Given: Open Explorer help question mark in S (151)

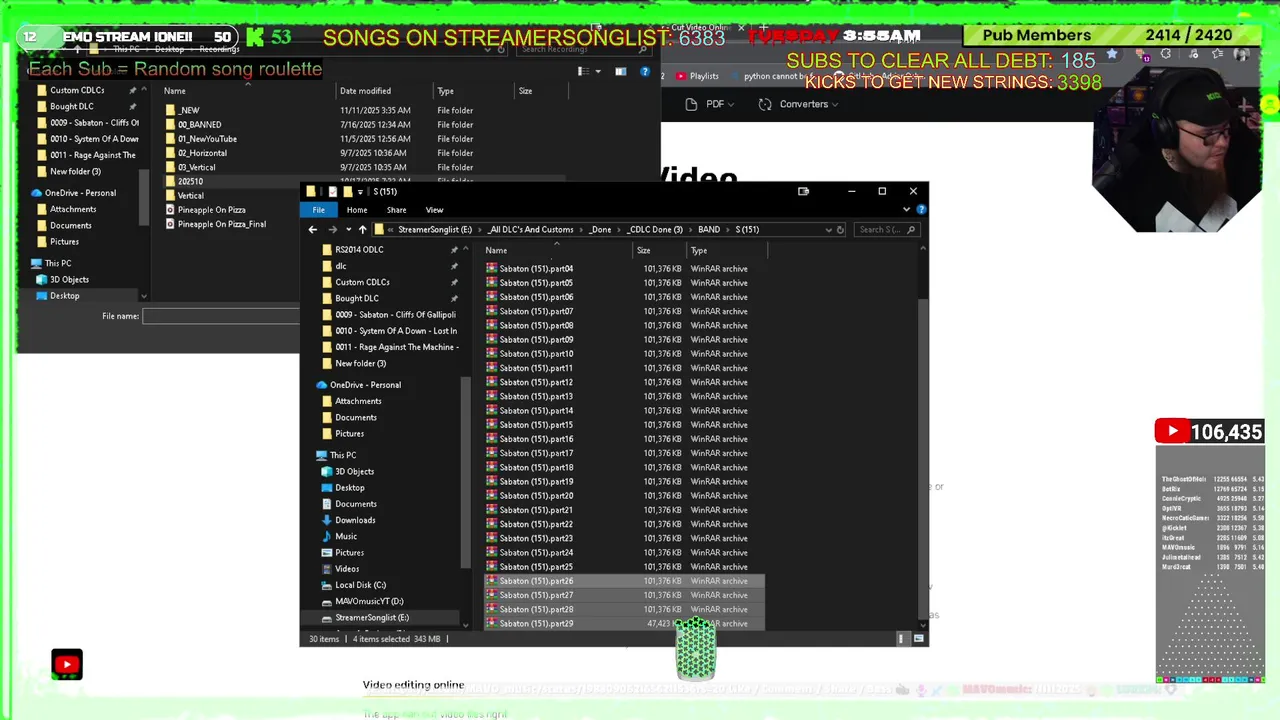Looking at the screenshot, I should point(921,210).
